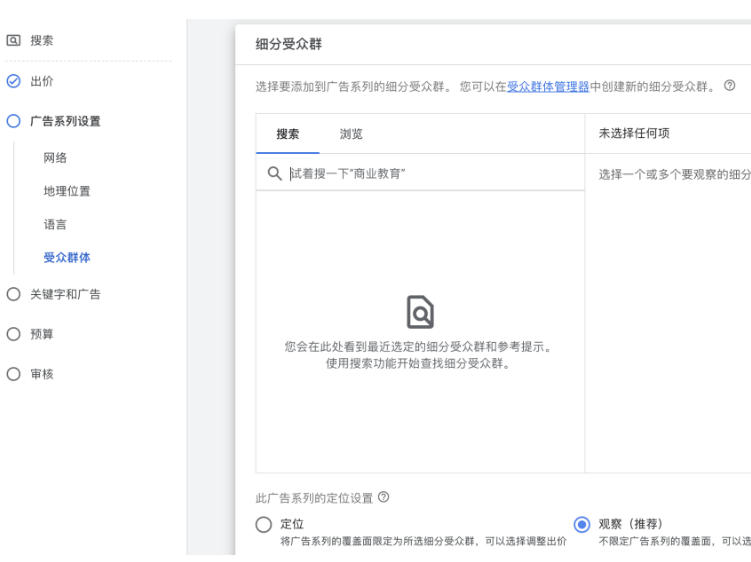
Task: Open 网络 settings in sidebar
Action: coord(56,158)
